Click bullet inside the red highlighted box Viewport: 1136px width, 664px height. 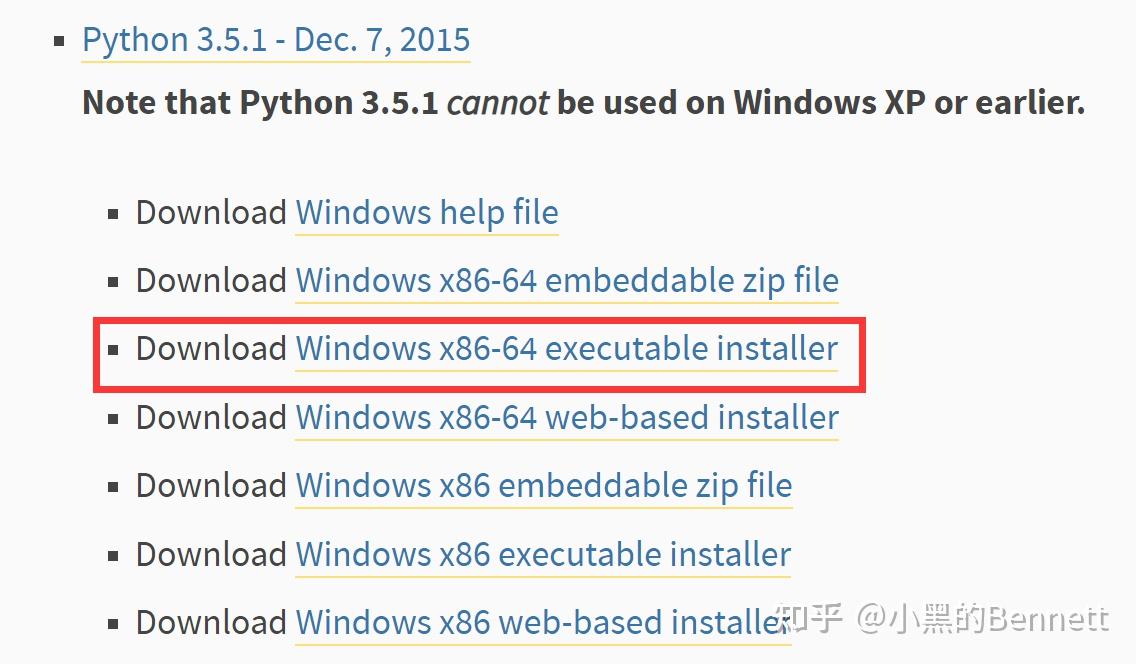(x=113, y=350)
